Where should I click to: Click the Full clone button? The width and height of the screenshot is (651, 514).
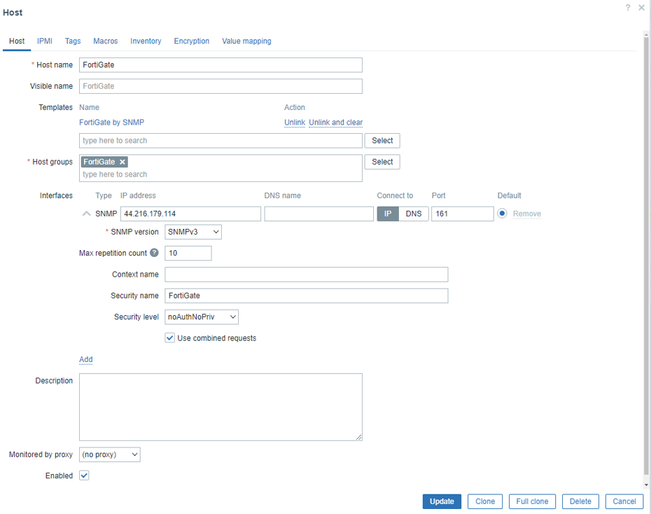(532, 501)
